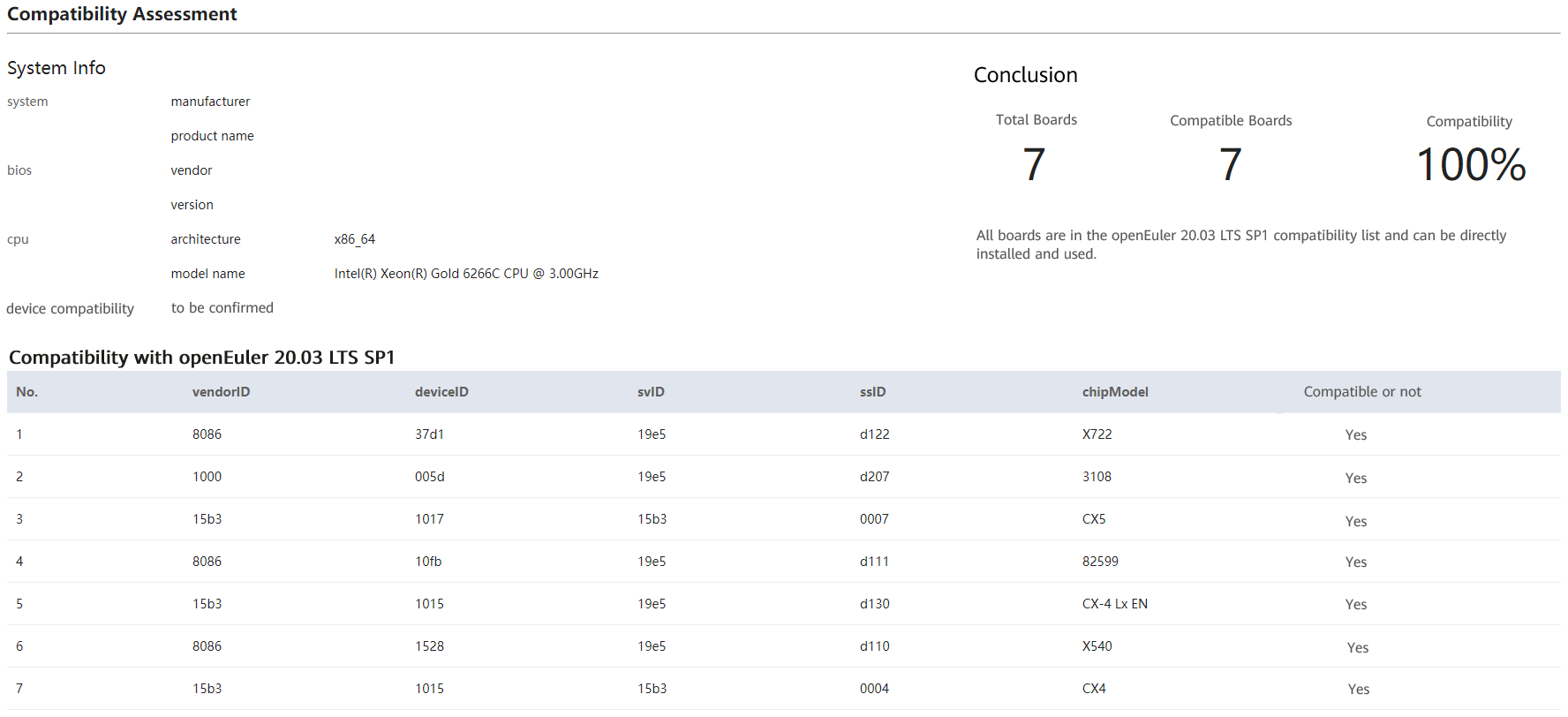
Task: Select the X540 chip model cell
Action: (x=1097, y=646)
